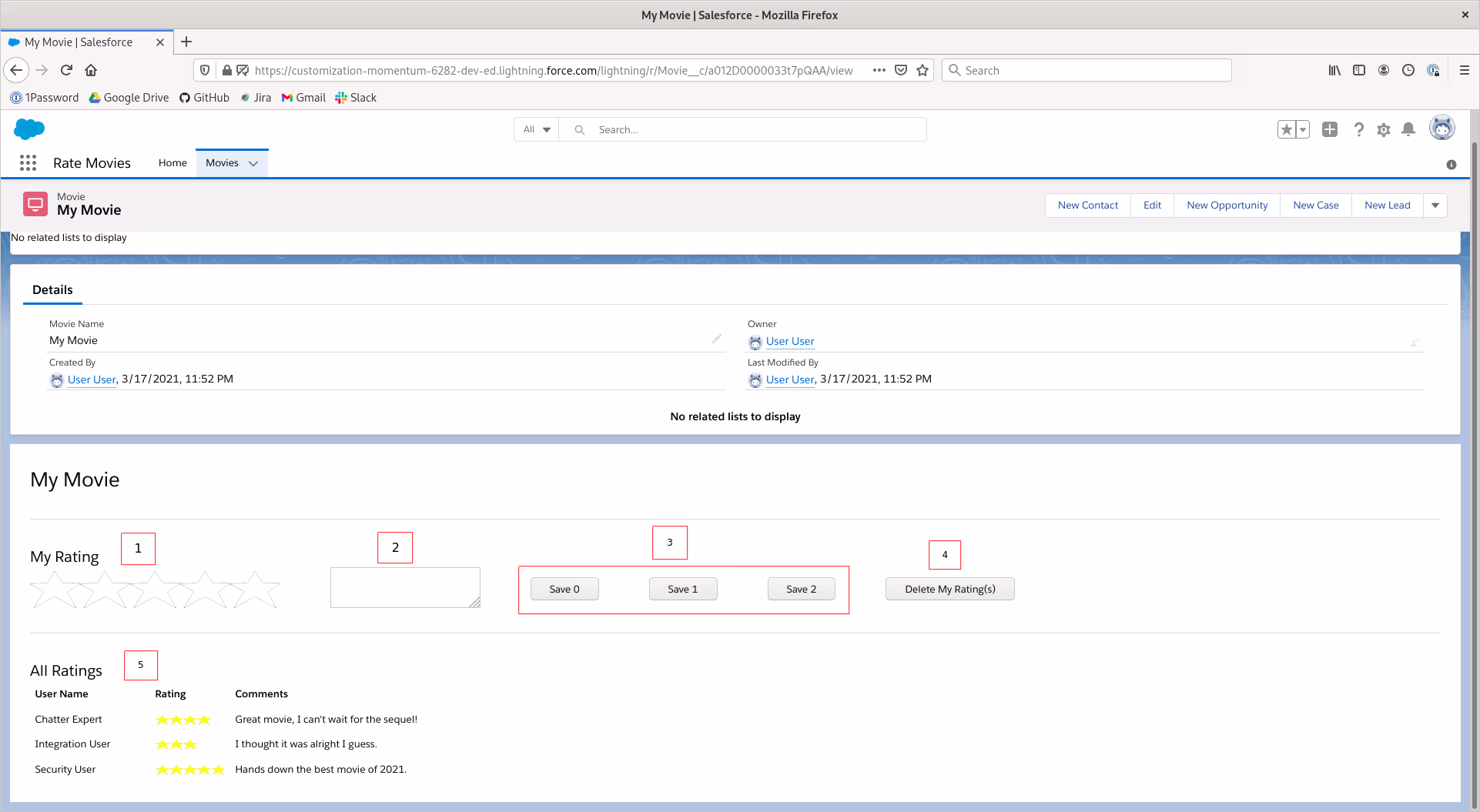Open the Firefox hamburger menu
Viewport: 1480px width, 812px height.
[x=1465, y=70]
